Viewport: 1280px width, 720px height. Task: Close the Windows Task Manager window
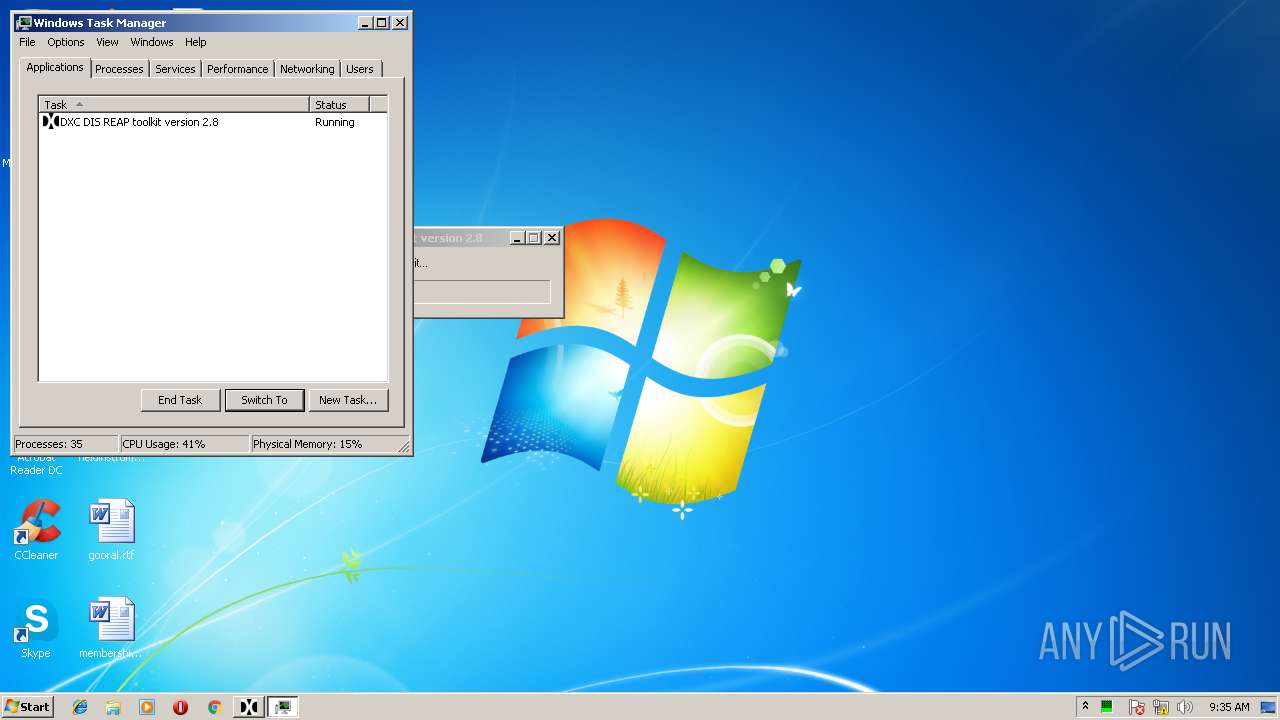[400, 22]
